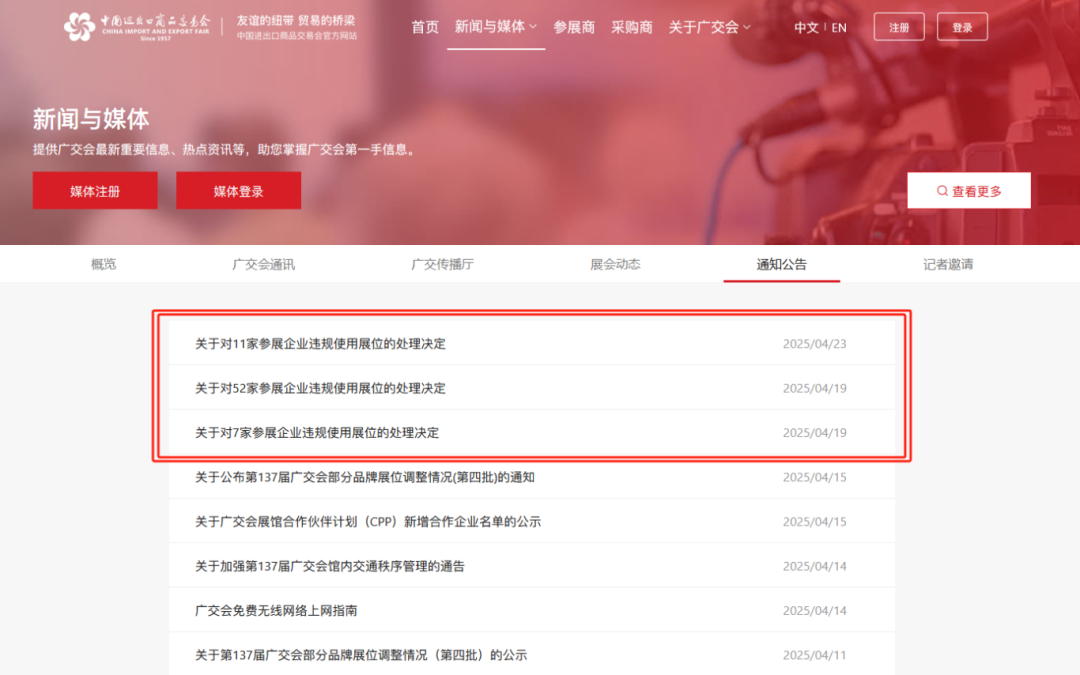
Task: Click the 登录 button
Action: [962, 26]
